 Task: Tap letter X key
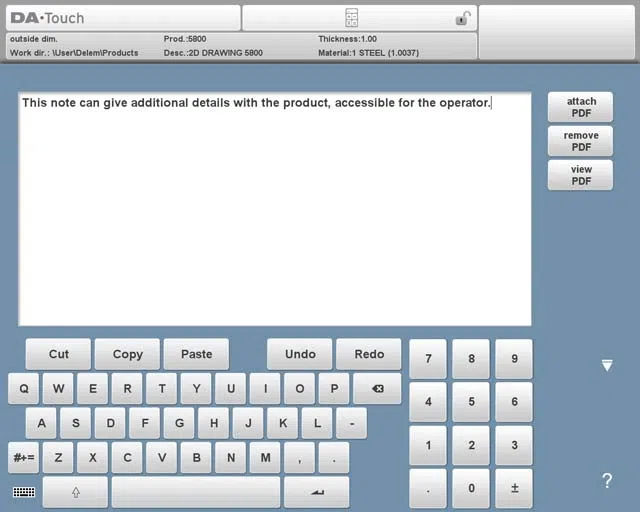(93, 457)
